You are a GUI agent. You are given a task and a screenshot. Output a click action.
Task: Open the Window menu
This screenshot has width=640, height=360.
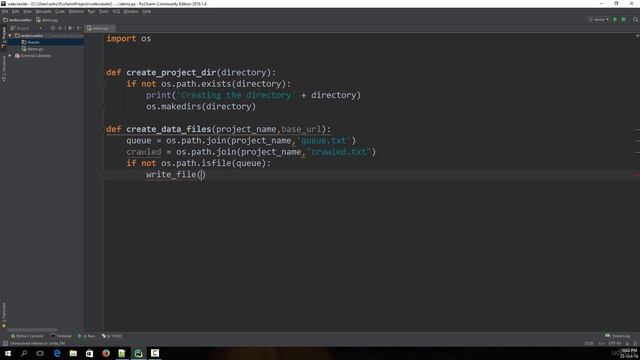click(x=131, y=11)
